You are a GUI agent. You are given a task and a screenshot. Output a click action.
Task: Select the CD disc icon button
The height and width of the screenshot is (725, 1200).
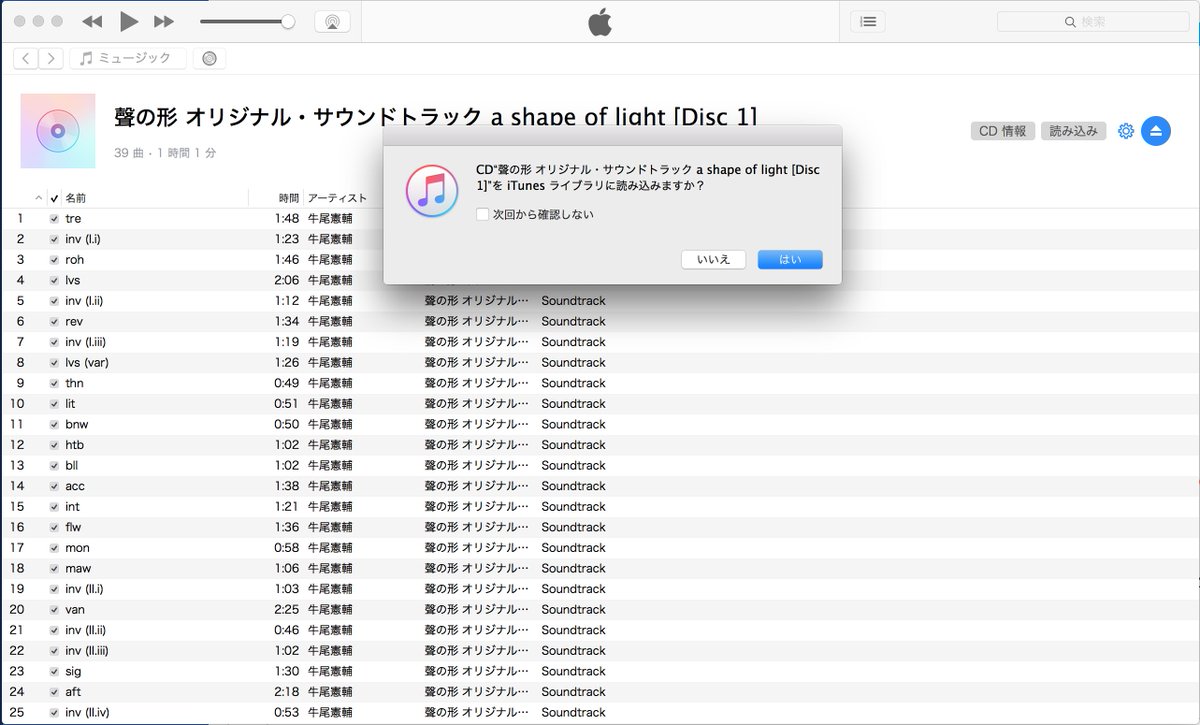(208, 58)
